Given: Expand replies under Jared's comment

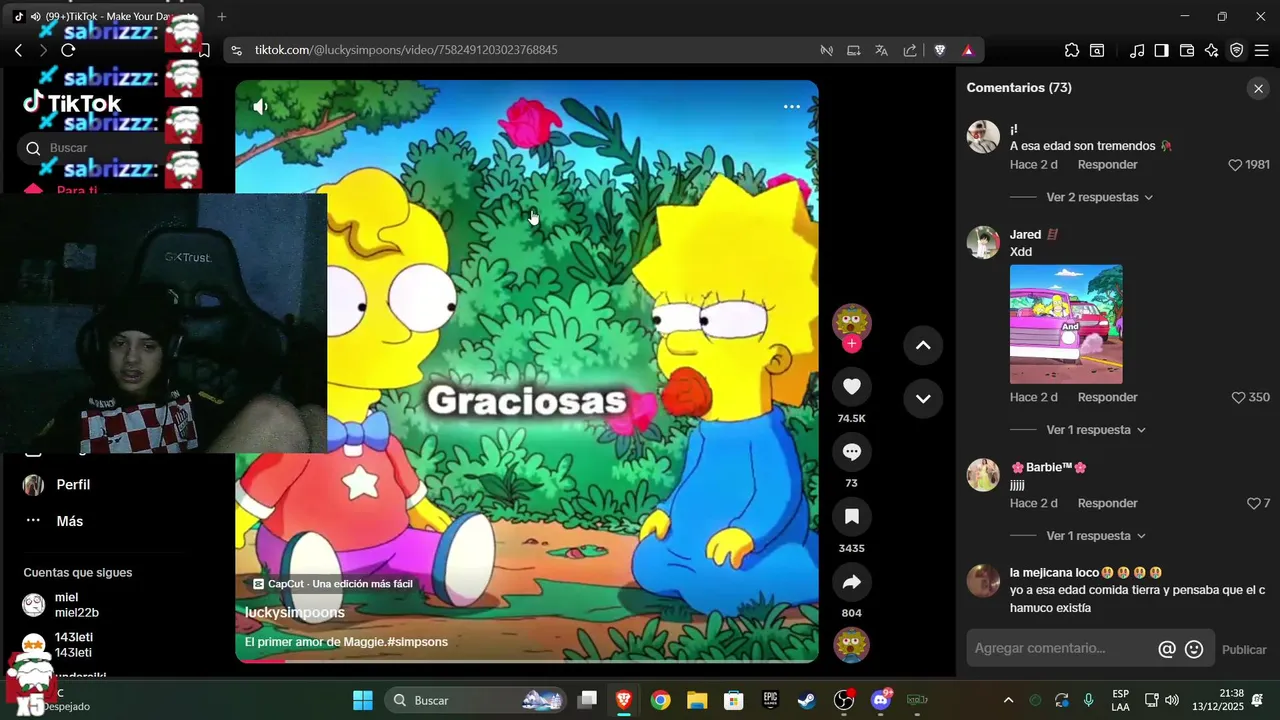Looking at the screenshot, I should pos(1096,430).
